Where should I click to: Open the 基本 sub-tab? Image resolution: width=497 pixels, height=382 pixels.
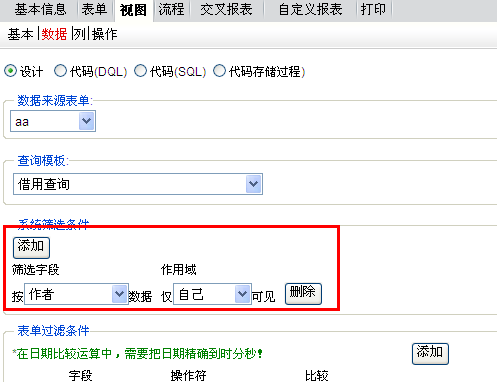coord(20,34)
